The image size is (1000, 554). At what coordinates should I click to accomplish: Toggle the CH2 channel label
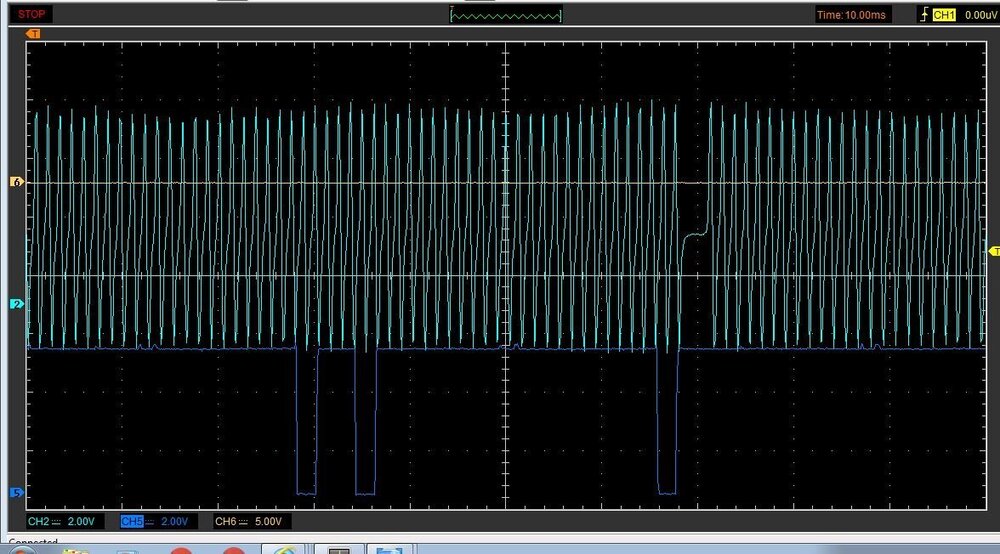pos(37,522)
